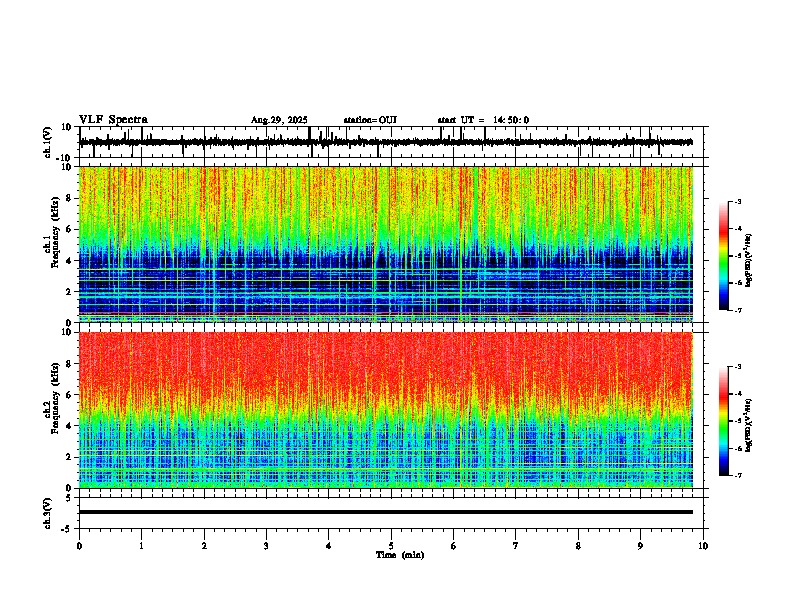Click the "start UT = 14:50: 0" label
This screenshot has height=612, width=792.
[483, 120]
